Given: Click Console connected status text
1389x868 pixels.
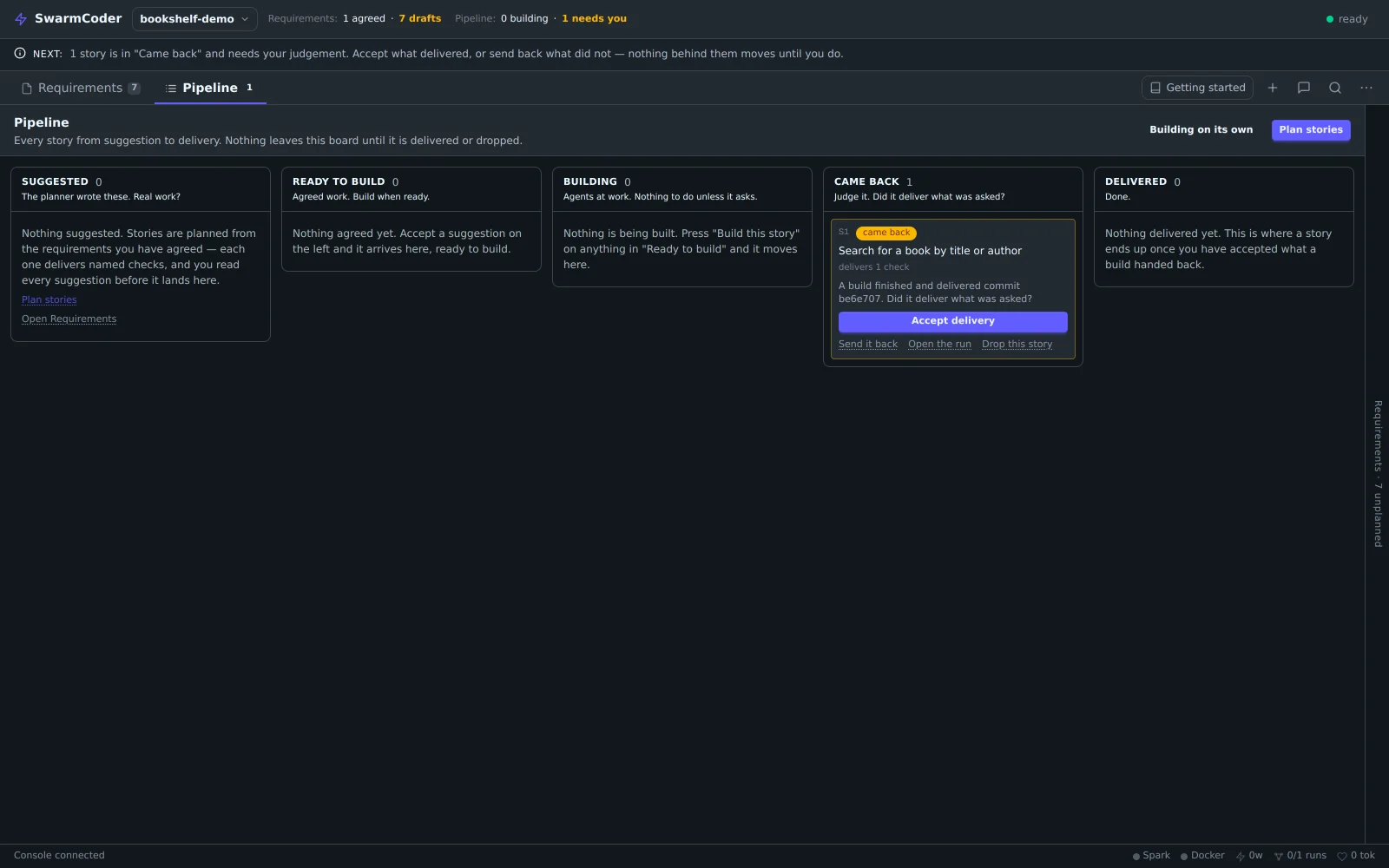Looking at the screenshot, I should pos(59,856).
